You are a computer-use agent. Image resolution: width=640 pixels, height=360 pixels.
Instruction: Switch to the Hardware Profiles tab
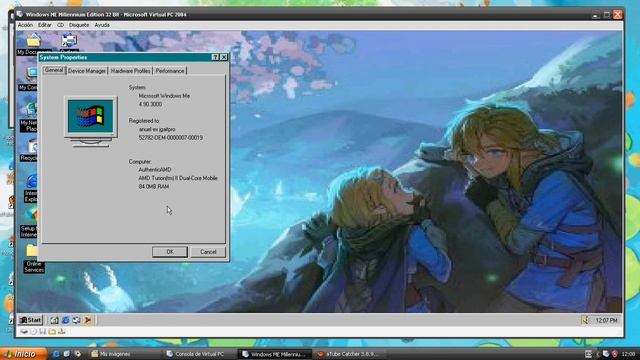click(130, 71)
